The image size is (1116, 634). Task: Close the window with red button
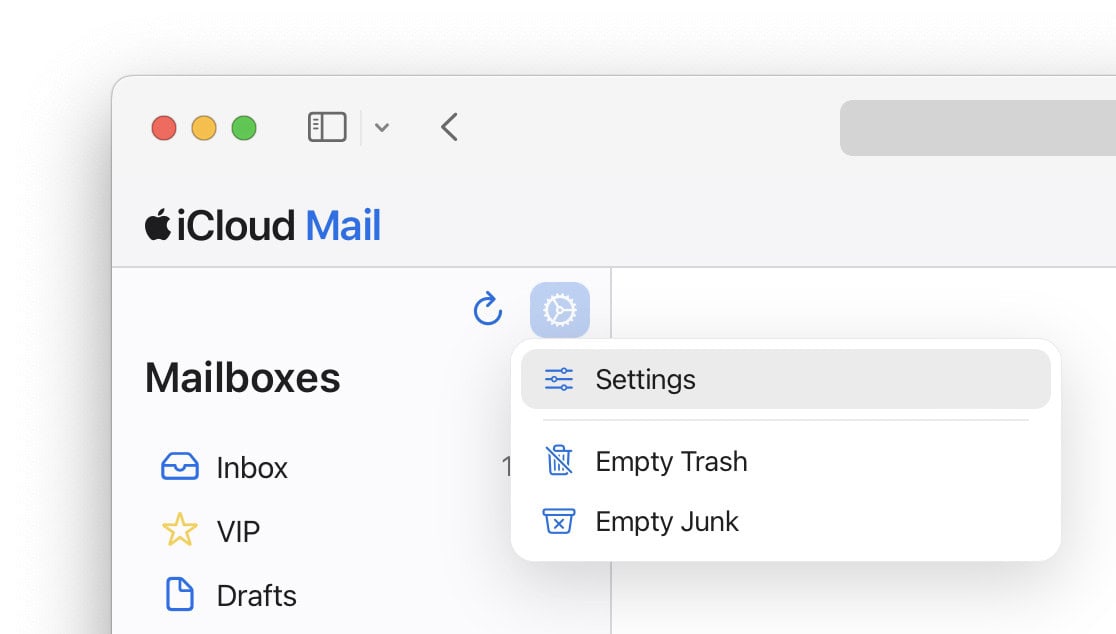tap(164, 128)
